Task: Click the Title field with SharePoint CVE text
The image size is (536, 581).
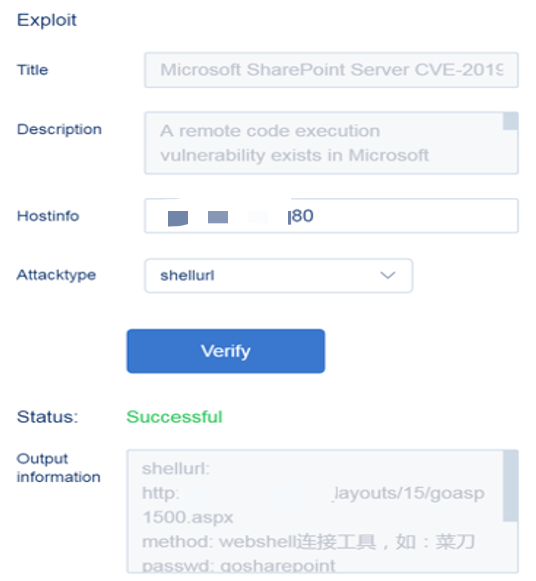Action: [331, 70]
